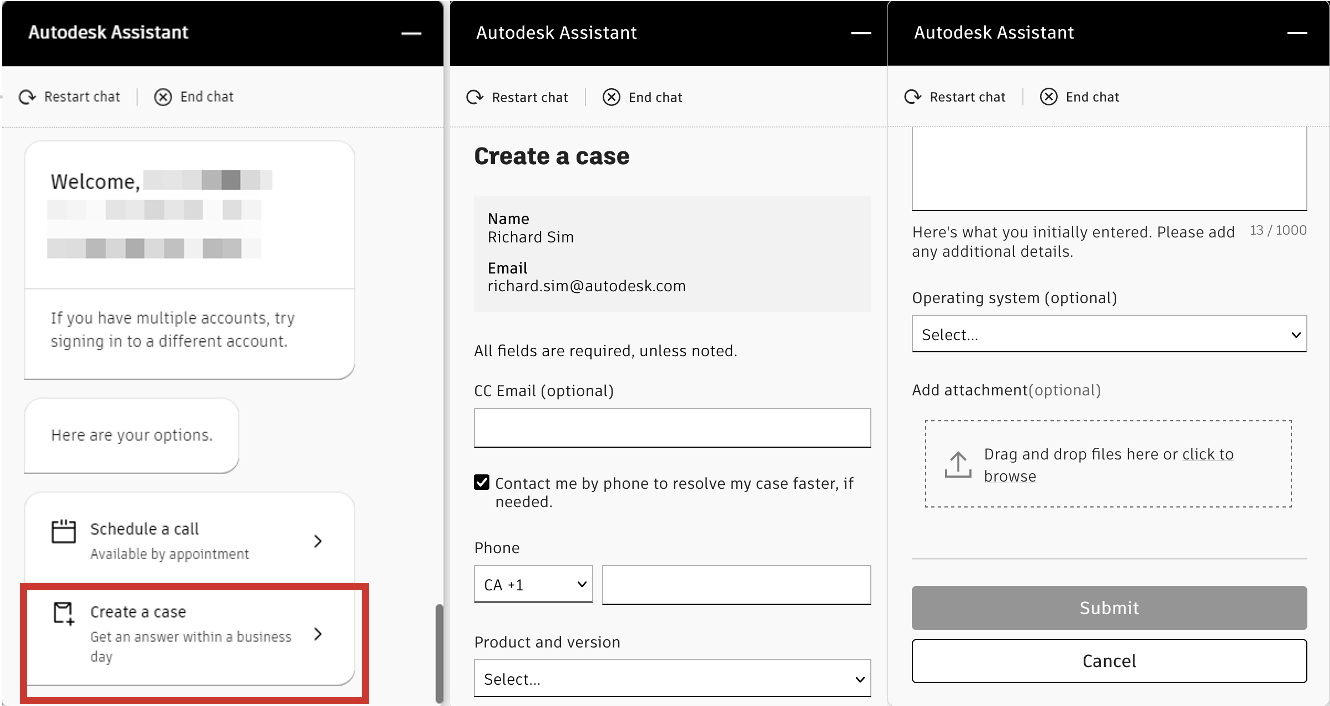Click the End chat icon in the right panel
Viewport: 1330px width, 706px height.
(1049, 96)
